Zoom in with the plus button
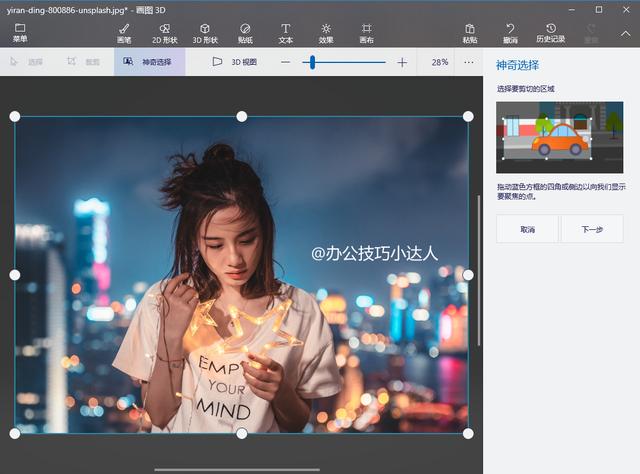The image size is (640, 474). point(402,62)
